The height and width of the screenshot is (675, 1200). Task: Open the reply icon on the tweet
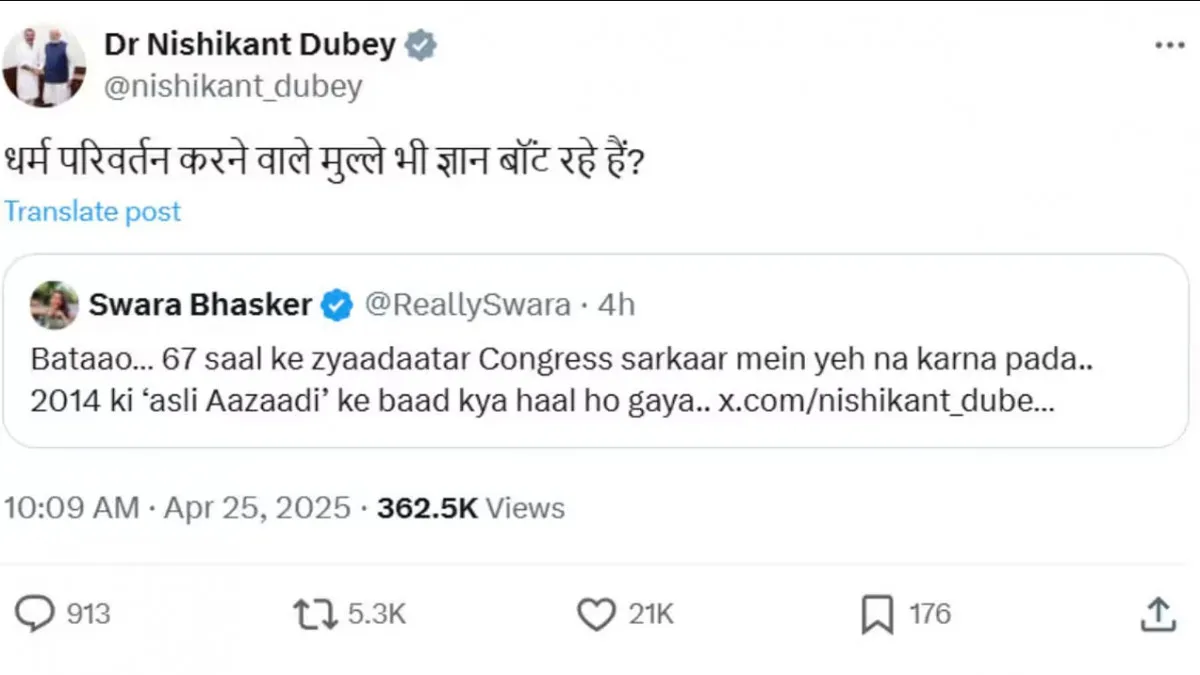coord(36,613)
